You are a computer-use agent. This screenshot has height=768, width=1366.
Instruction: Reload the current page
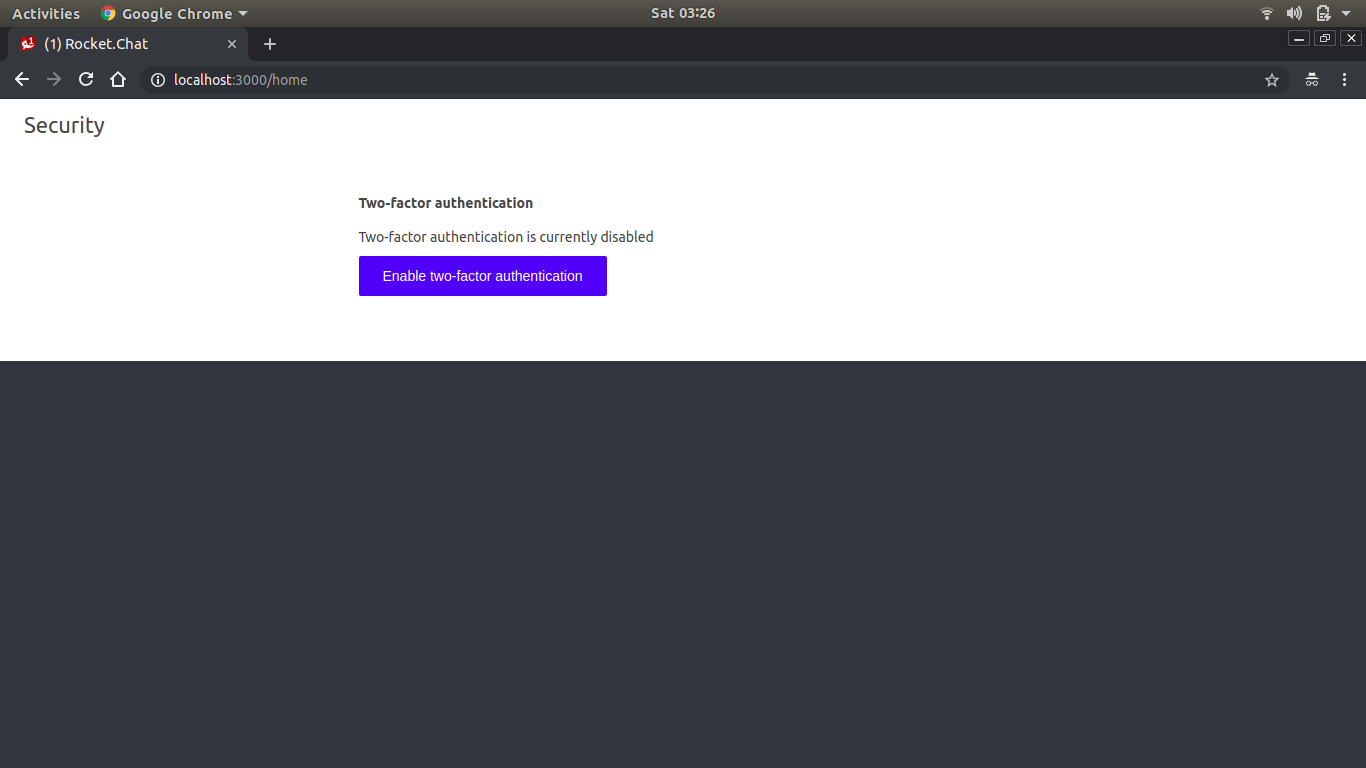[x=86, y=79]
